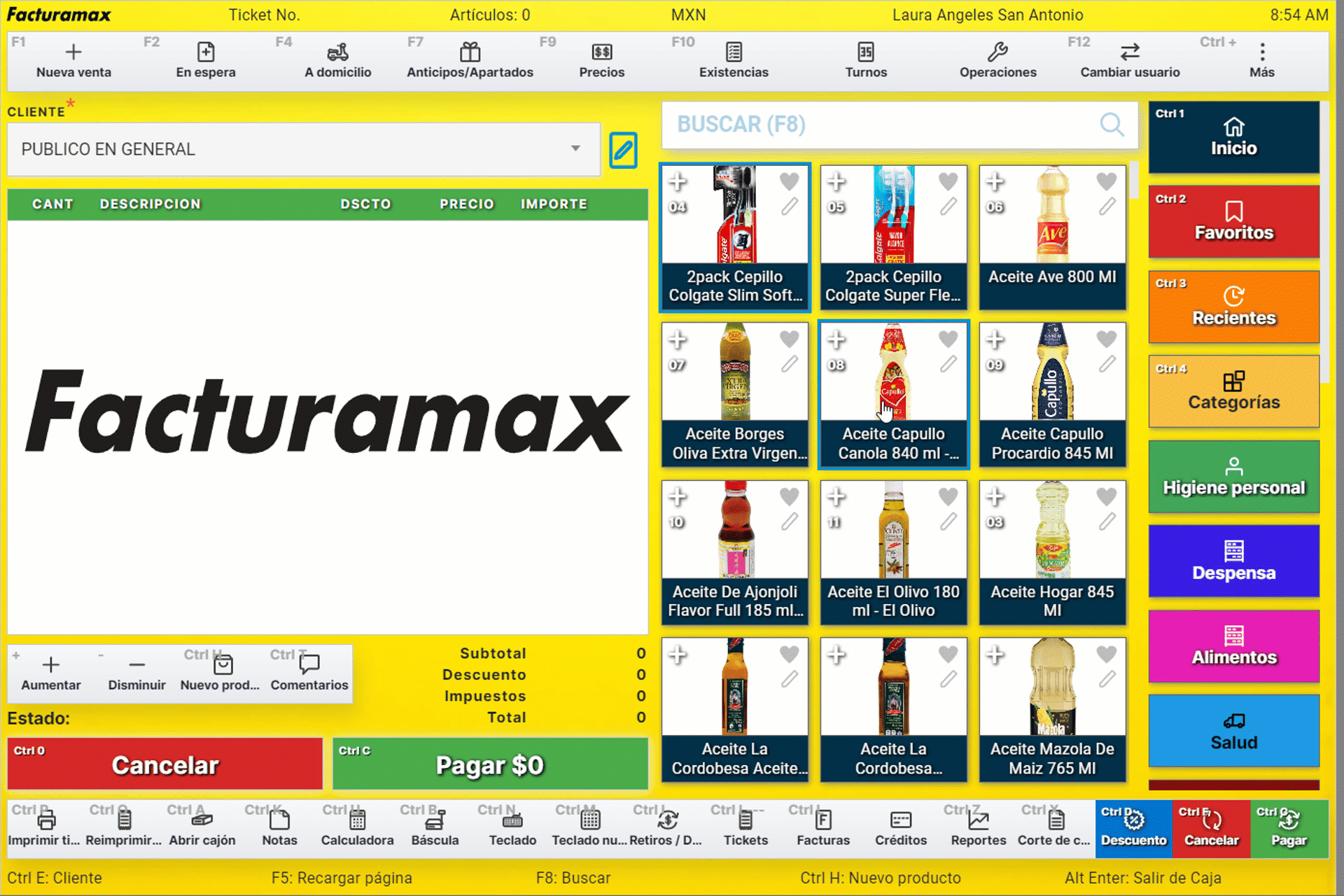Edit Aceite Capullo Procardio 845 Ml pencil

pyautogui.click(x=1107, y=364)
